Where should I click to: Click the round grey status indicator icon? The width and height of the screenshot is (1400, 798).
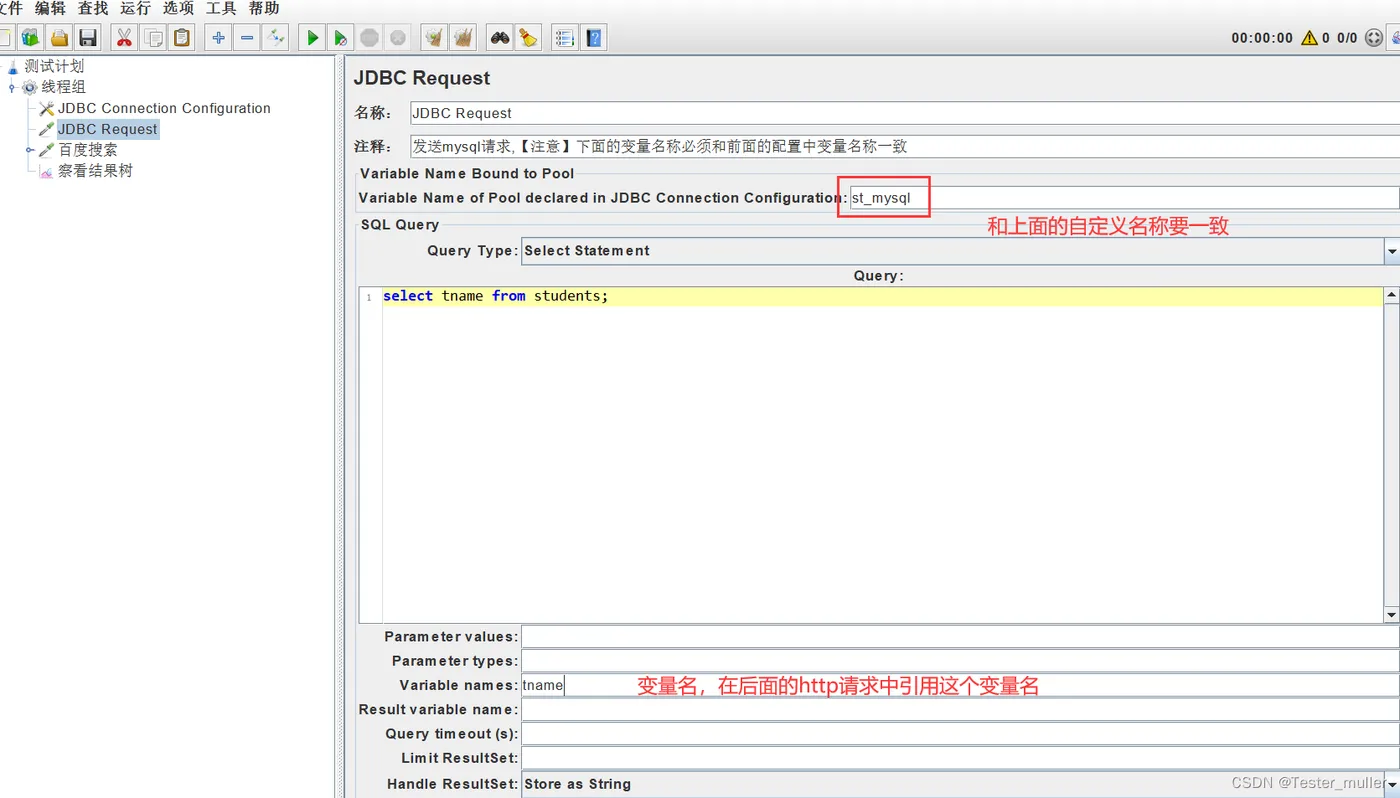1373,38
